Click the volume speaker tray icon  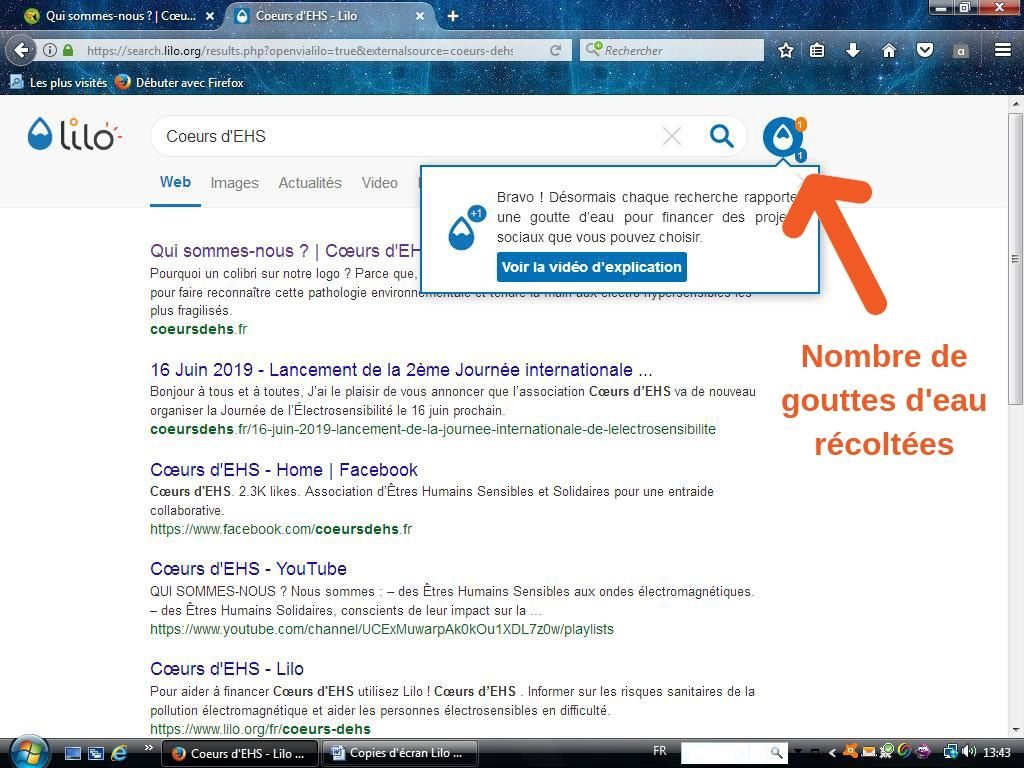969,752
